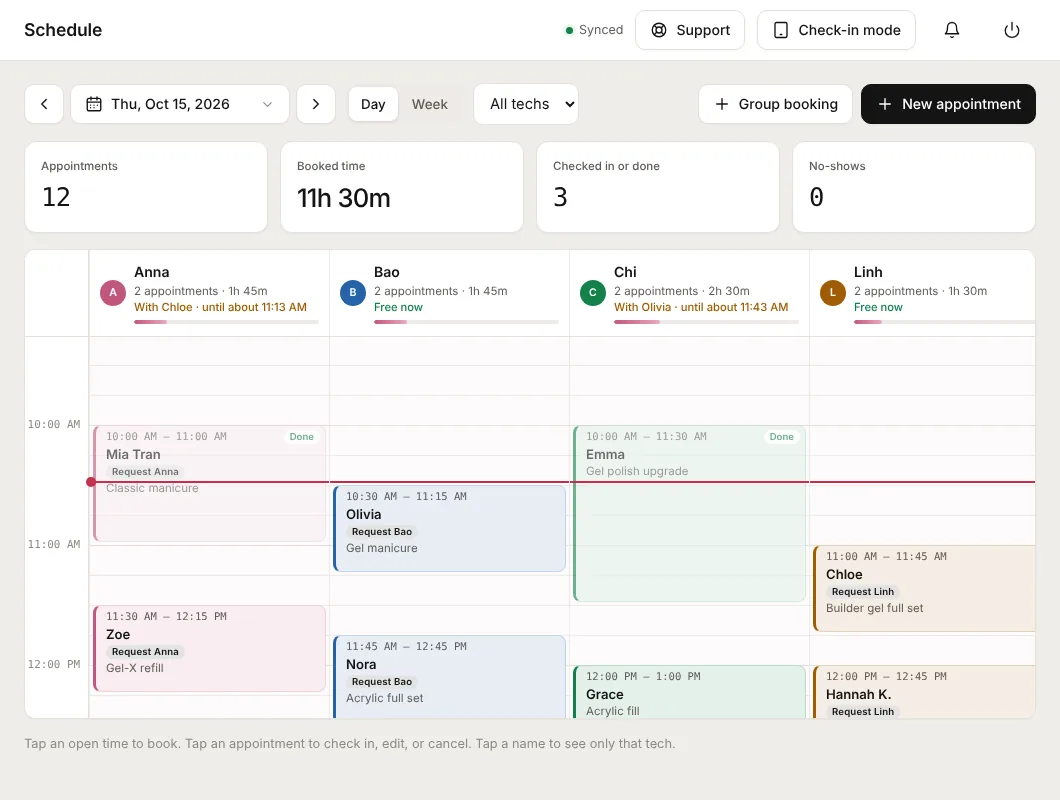Click the Request Bao tag on Nora's appointment
This screenshot has height=800, width=1060.
pos(382,682)
